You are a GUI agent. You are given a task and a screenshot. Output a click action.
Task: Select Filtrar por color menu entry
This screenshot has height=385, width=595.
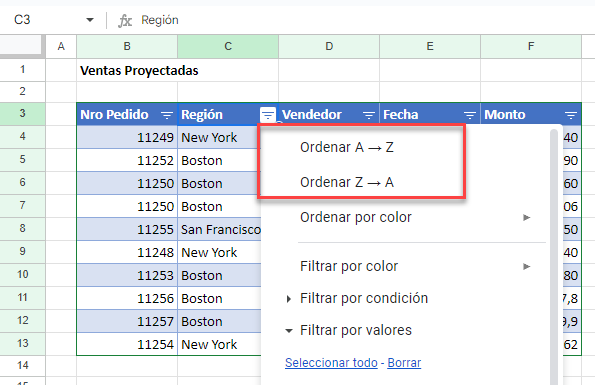pyautogui.click(x=349, y=266)
